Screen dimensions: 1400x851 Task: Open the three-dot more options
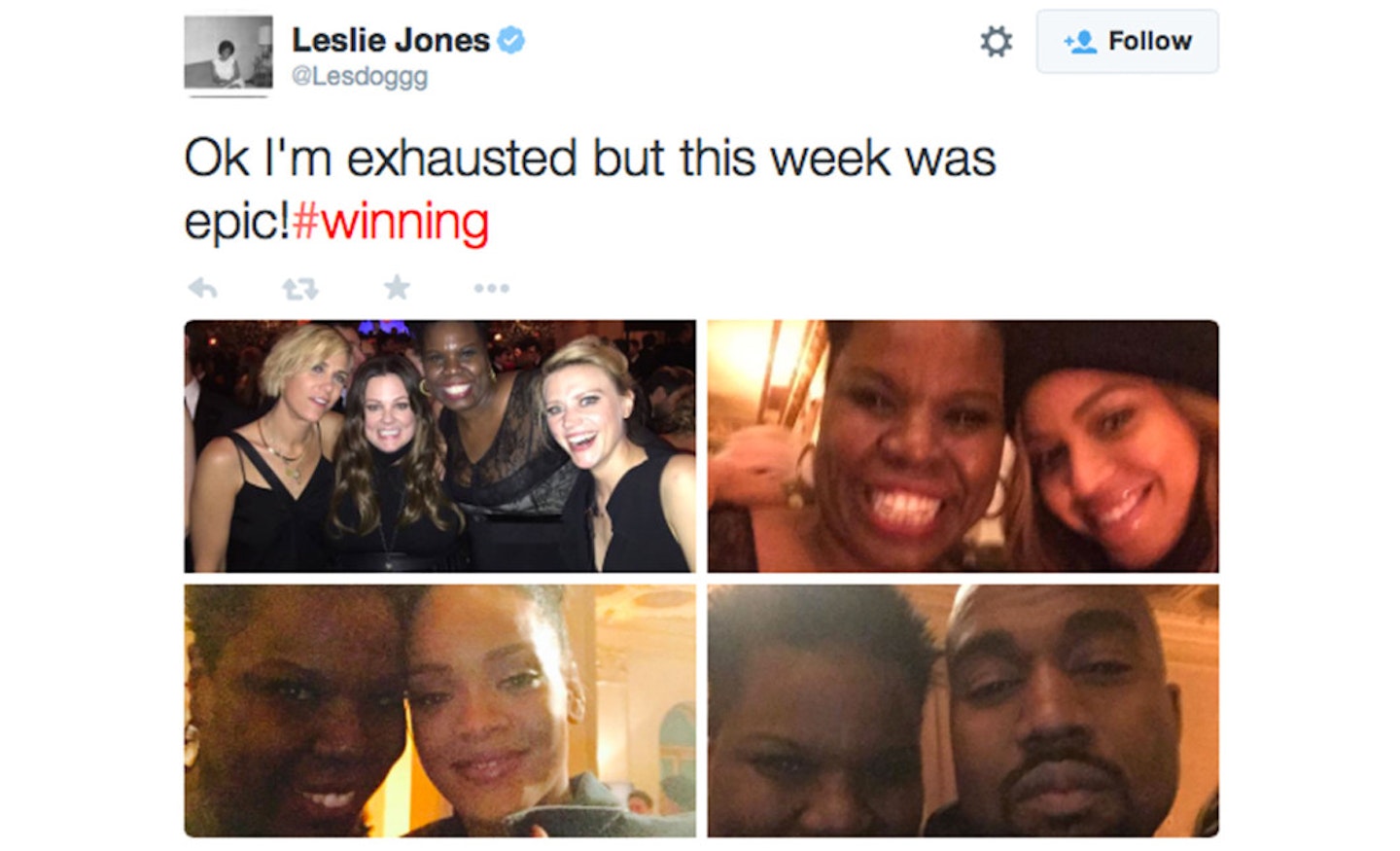[491, 288]
